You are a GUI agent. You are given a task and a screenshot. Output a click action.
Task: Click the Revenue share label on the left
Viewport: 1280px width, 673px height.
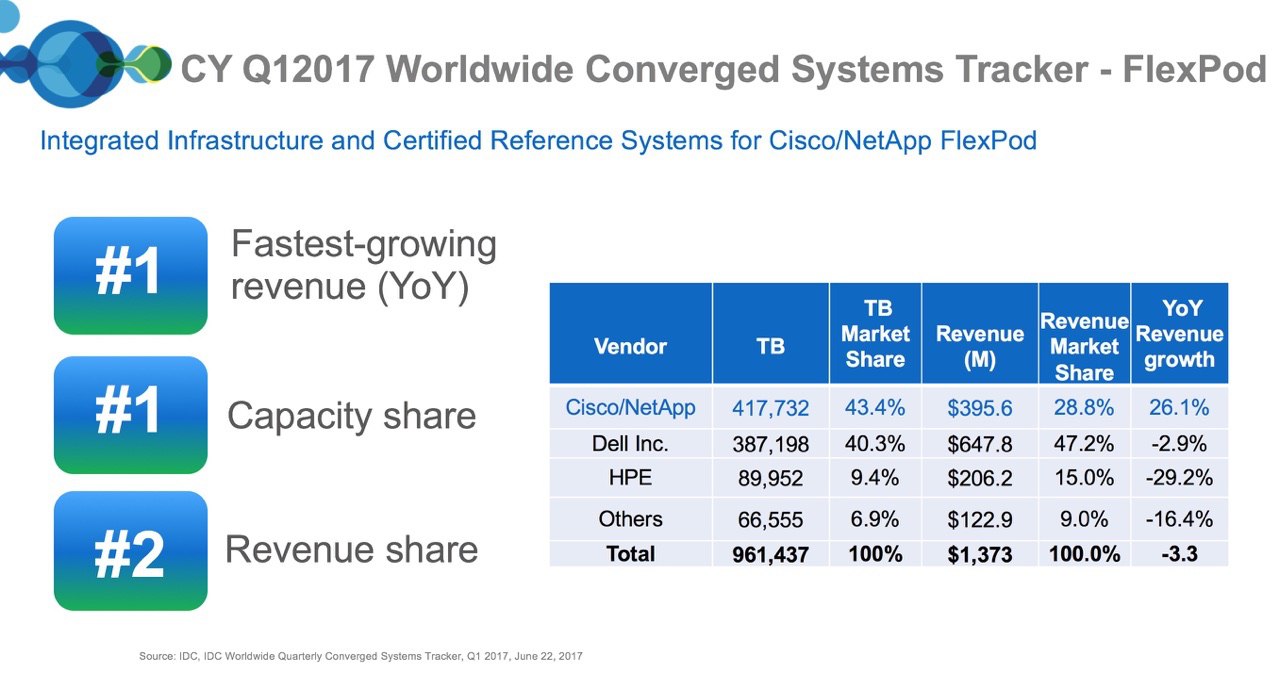[351, 549]
